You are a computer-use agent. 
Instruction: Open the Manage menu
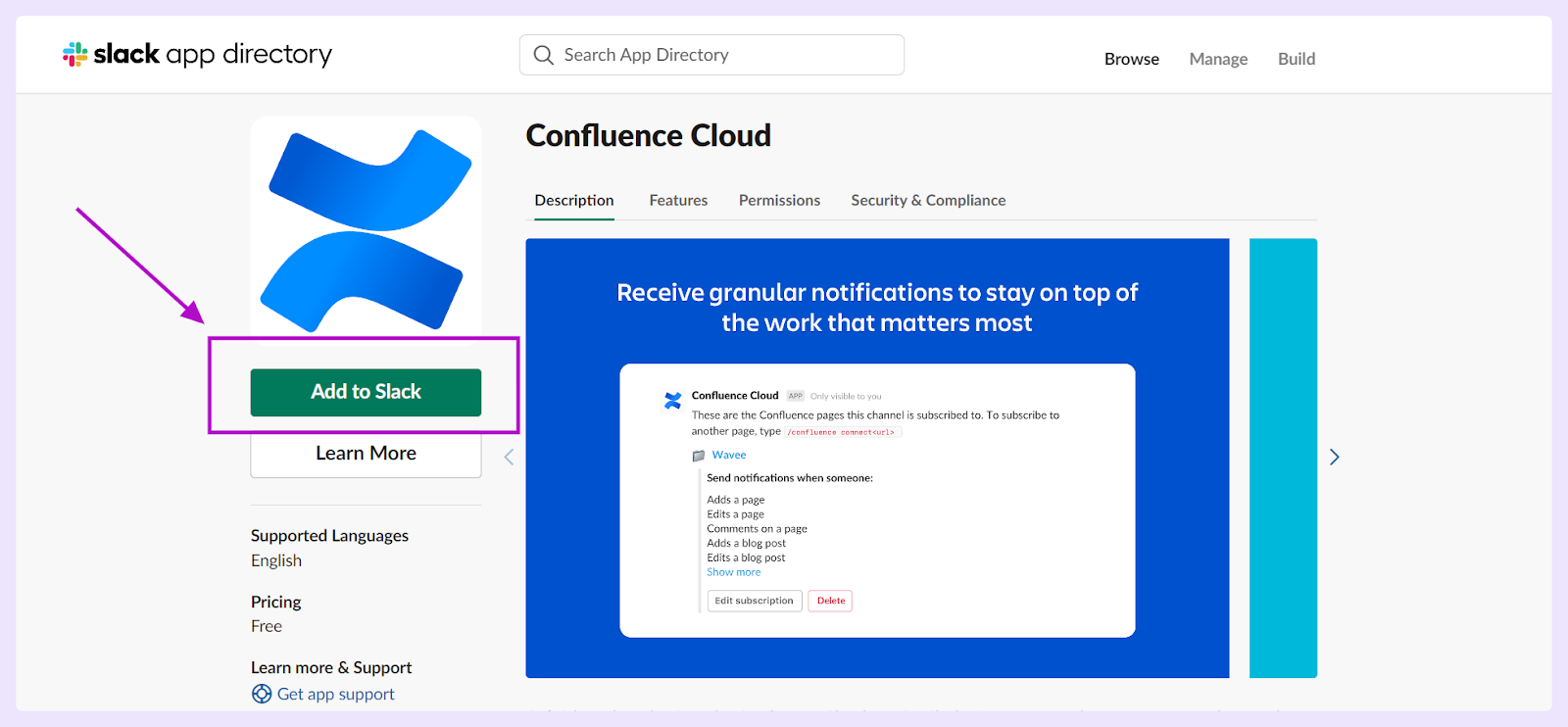click(1218, 59)
